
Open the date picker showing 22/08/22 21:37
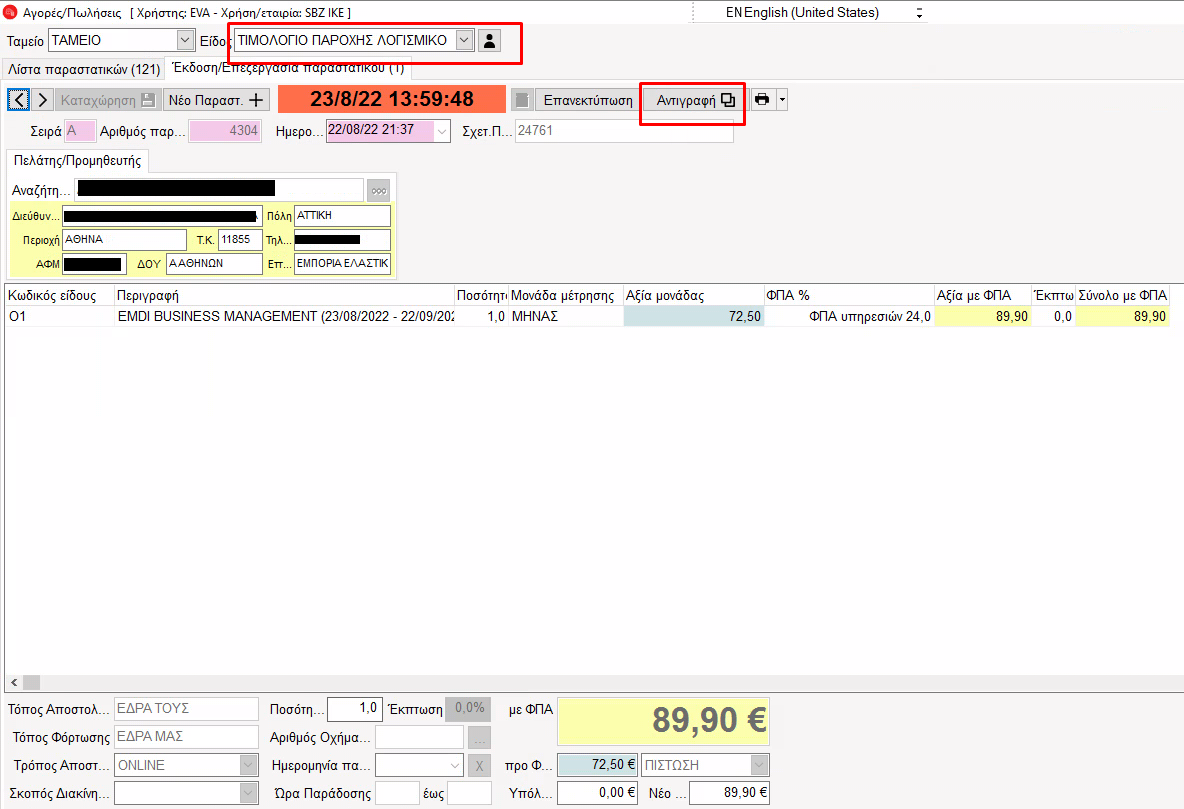(x=442, y=131)
